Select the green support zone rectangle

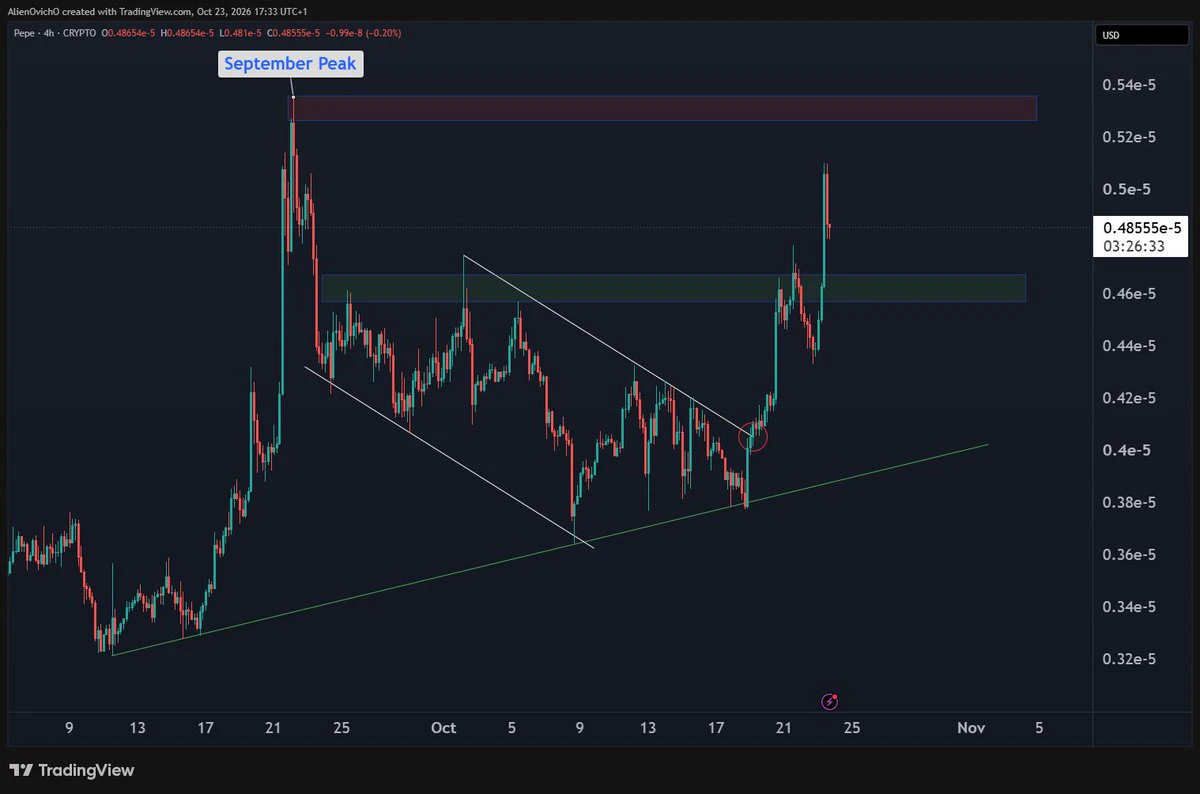pos(673,288)
